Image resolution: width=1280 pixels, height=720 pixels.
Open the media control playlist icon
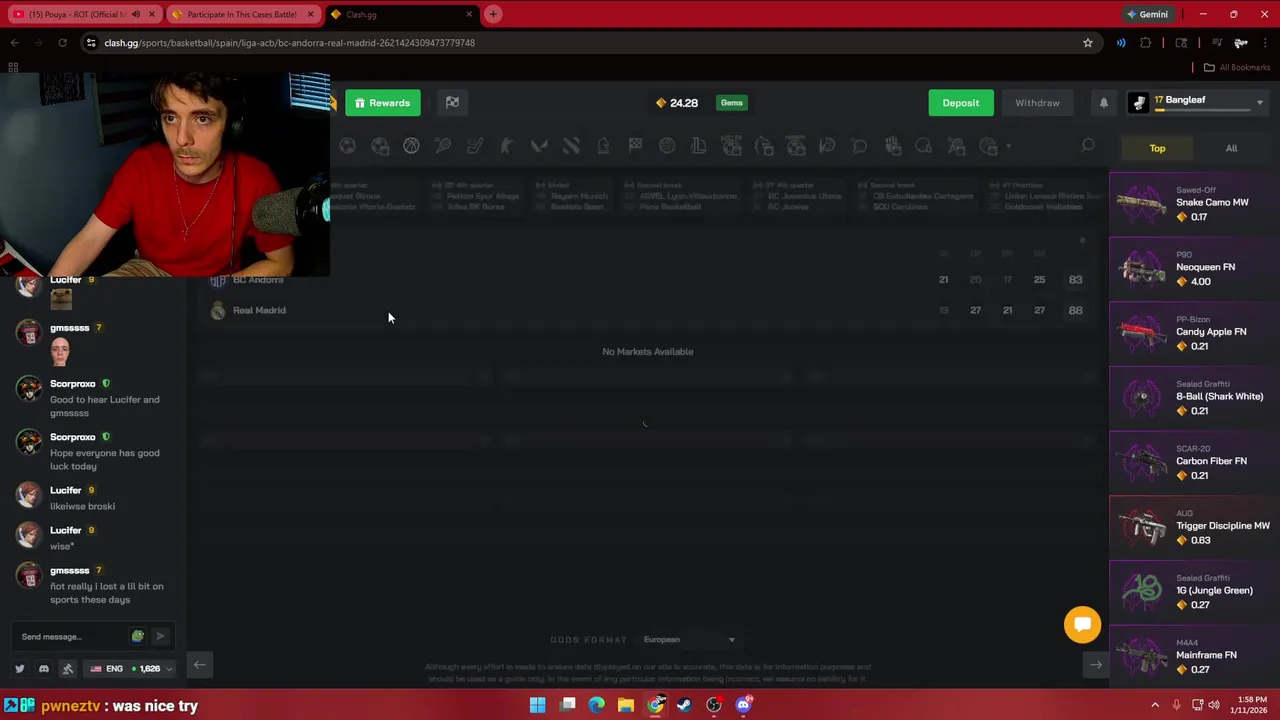pos(1216,43)
